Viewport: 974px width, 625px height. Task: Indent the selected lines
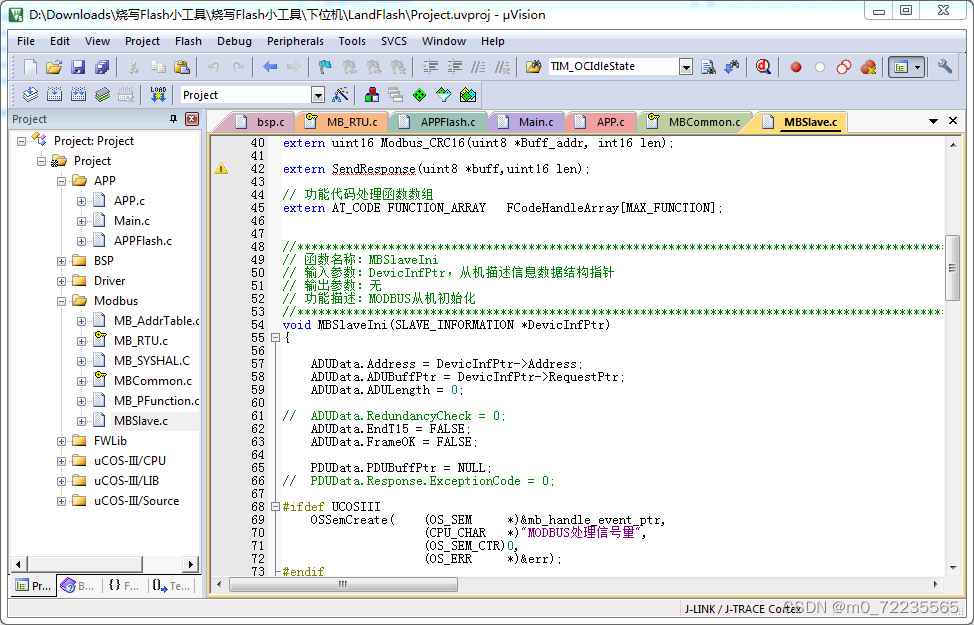(x=430, y=66)
